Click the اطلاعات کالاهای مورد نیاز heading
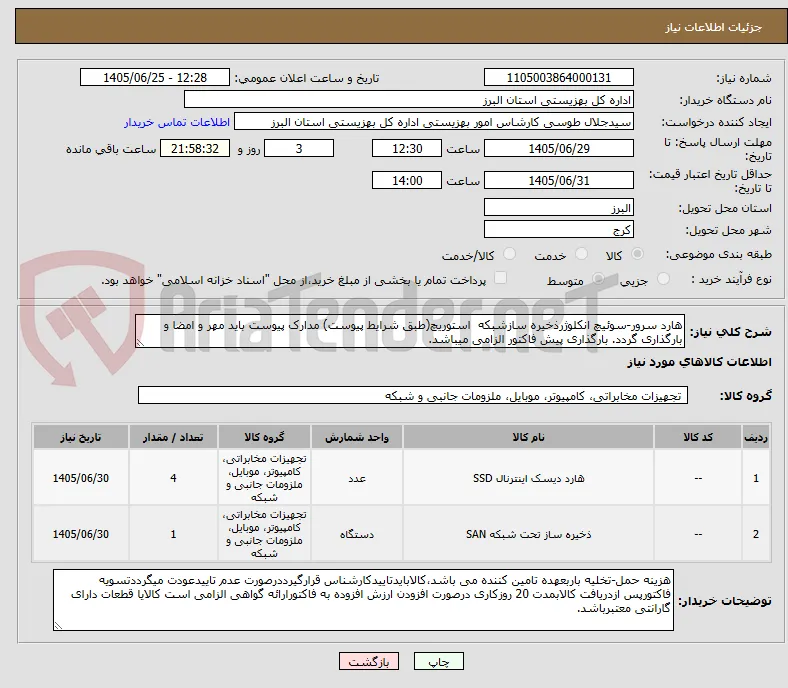The image size is (788, 688). [x=699, y=362]
